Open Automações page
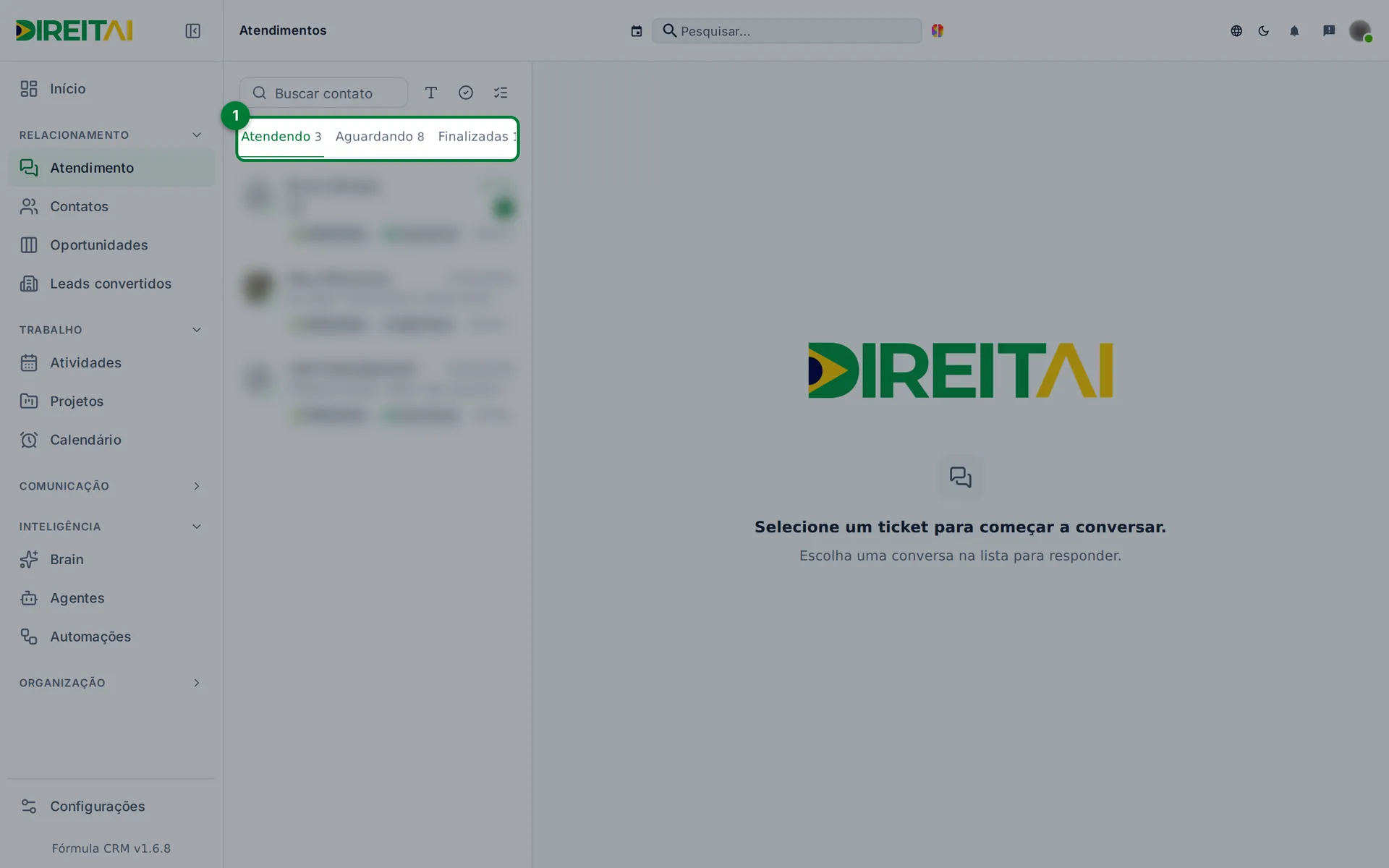The width and height of the screenshot is (1389, 868). click(111, 637)
